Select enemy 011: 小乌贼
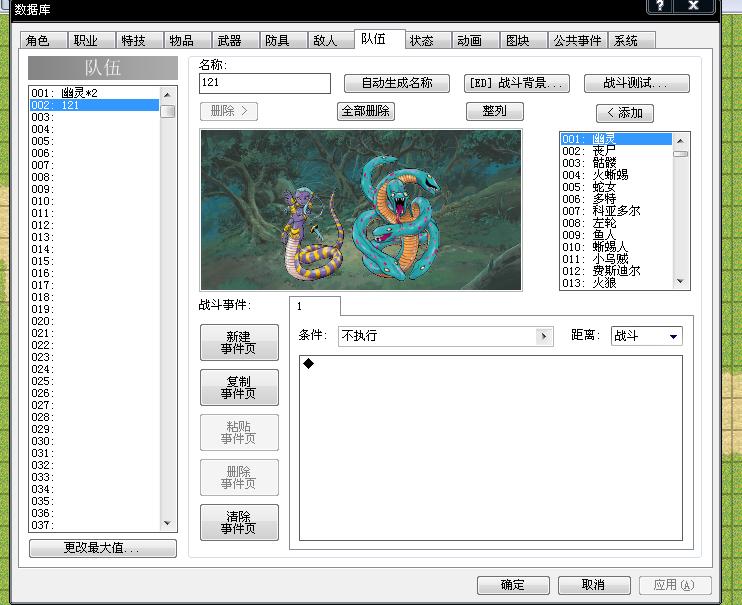This screenshot has width=742, height=605. pyautogui.click(x=616, y=259)
